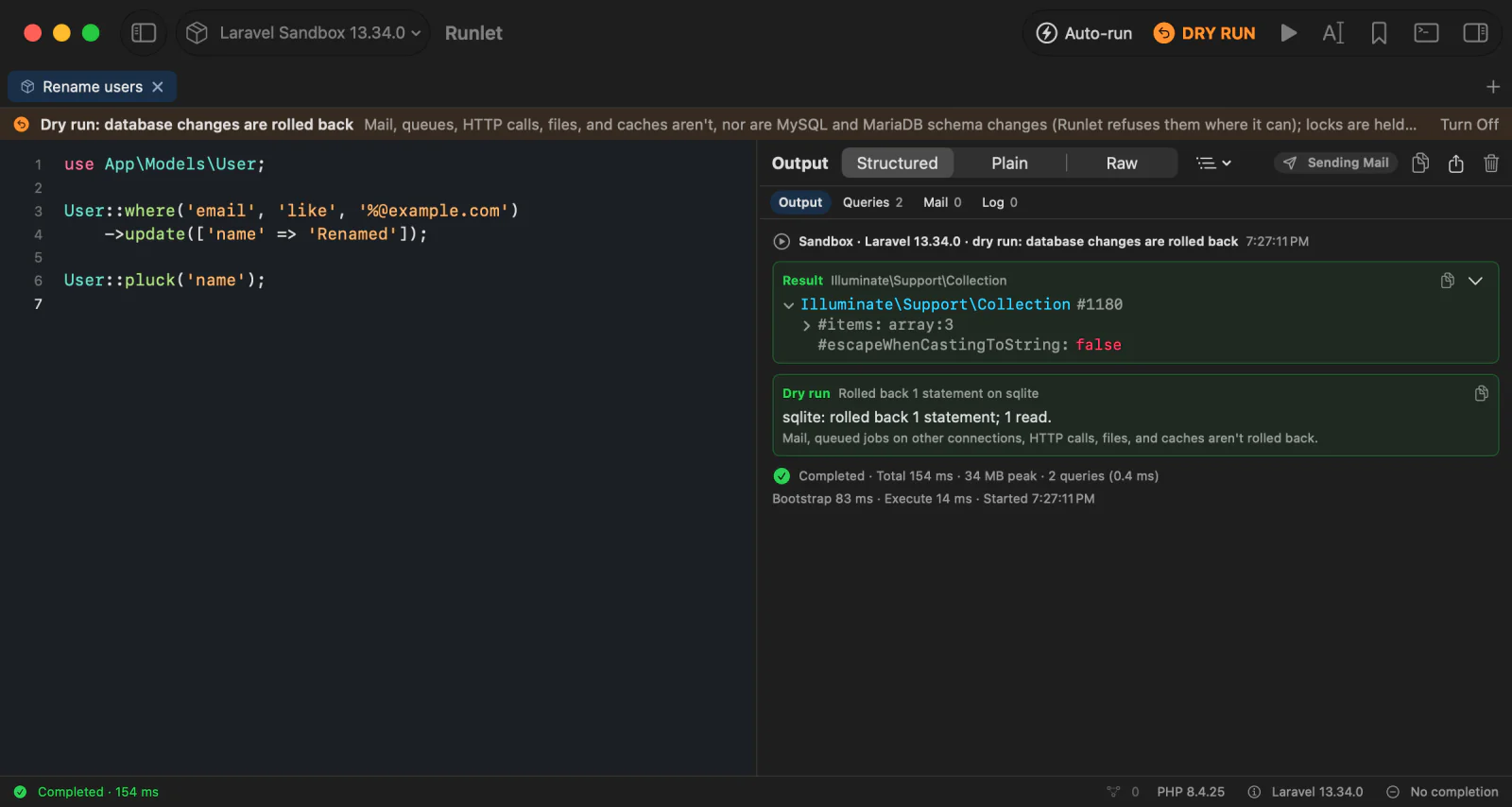Open the output list options dropdown
Screen dimensions: 1512x807
pos(1213,163)
